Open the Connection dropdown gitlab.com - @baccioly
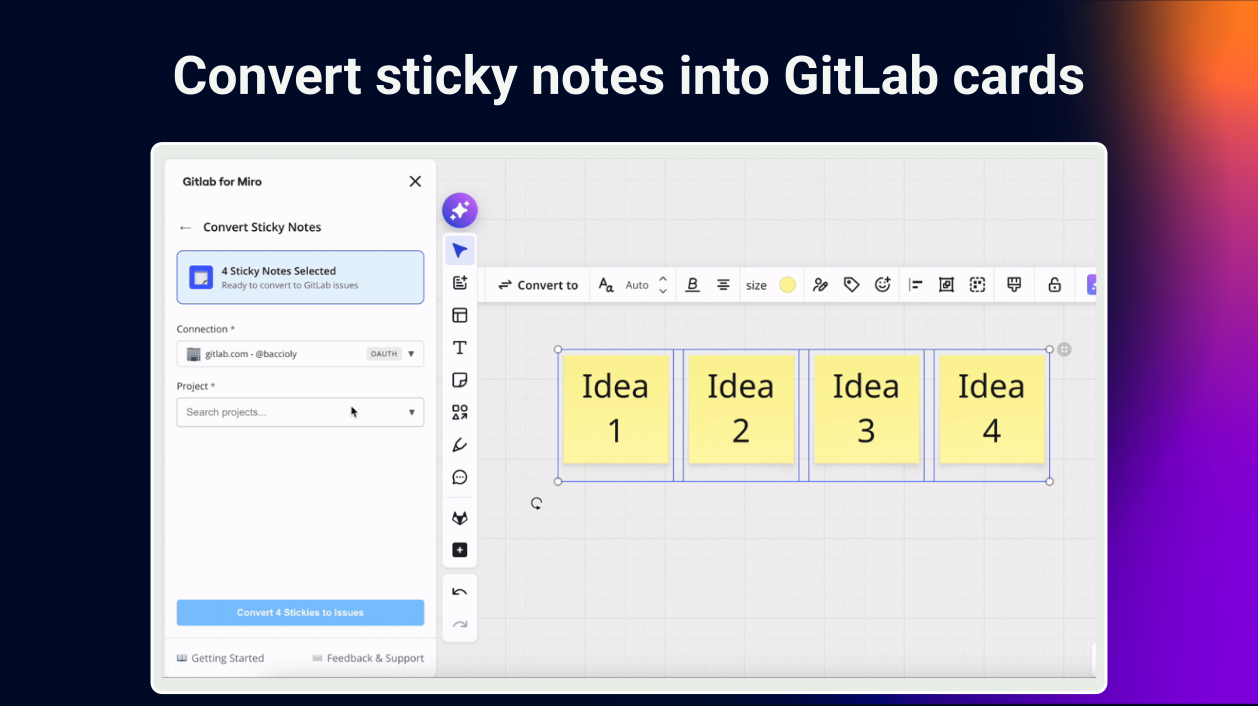This screenshot has width=1258, height=706. click(300, 354)
